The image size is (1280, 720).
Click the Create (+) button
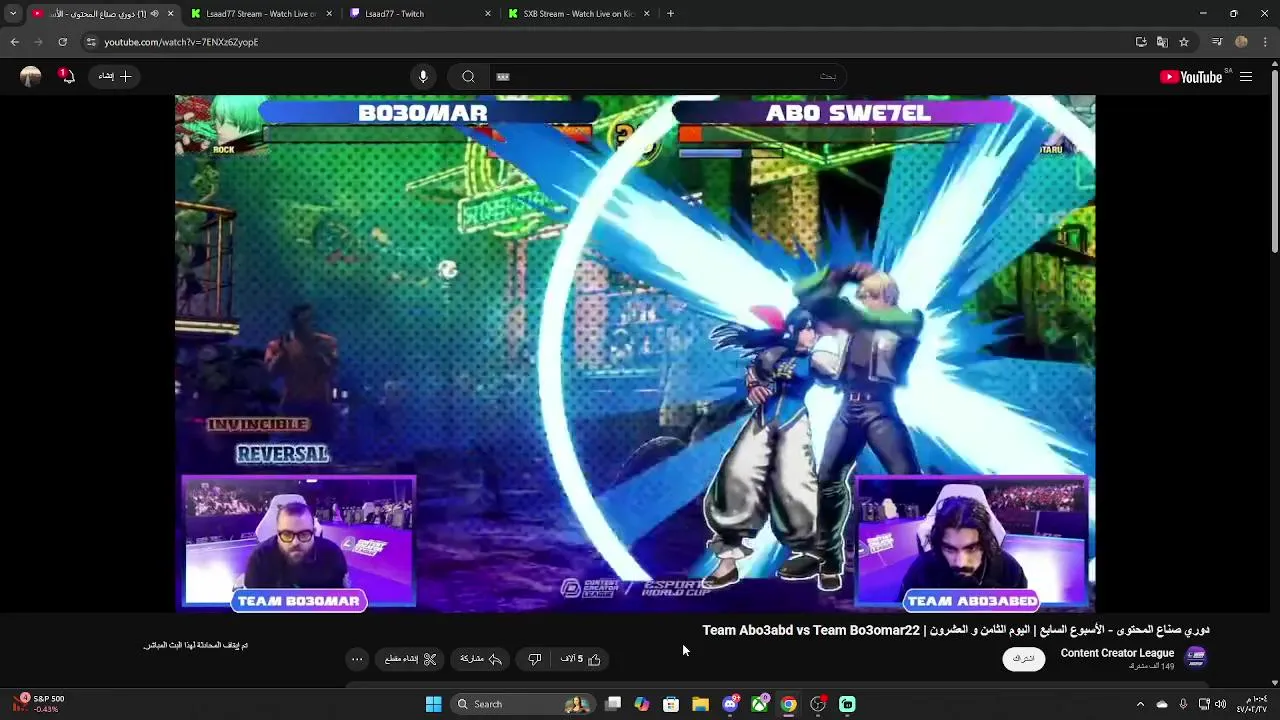point(115,76)
